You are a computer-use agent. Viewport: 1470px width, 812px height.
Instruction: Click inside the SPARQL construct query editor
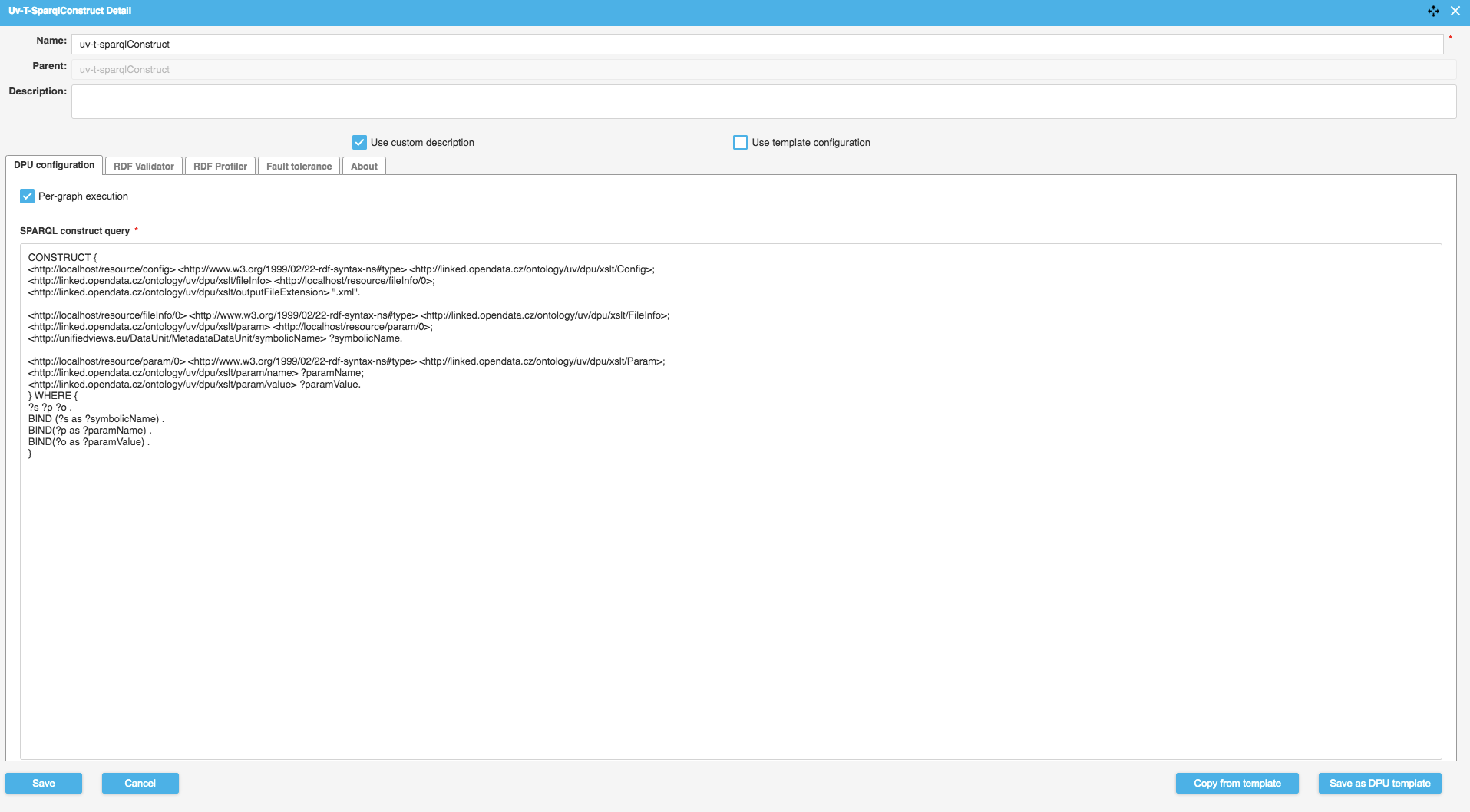729,599
